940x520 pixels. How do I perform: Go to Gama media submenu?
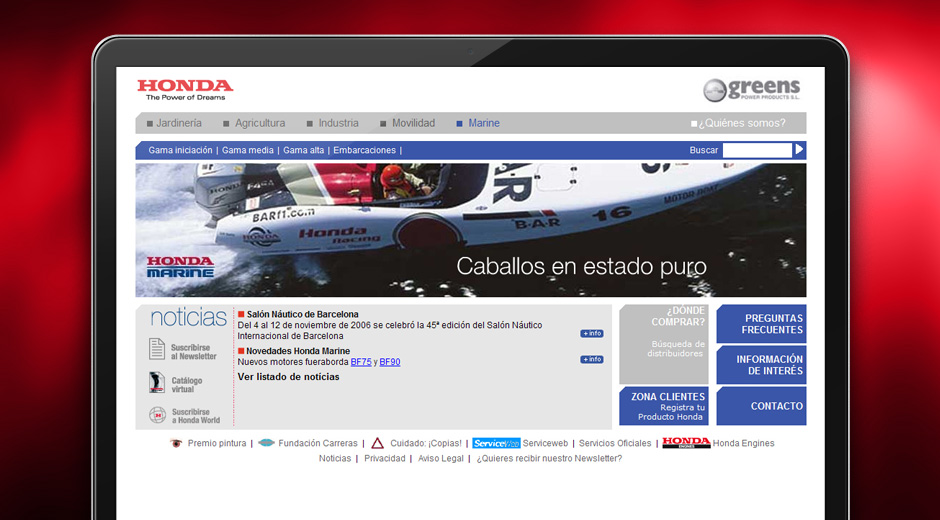(248, 150)
